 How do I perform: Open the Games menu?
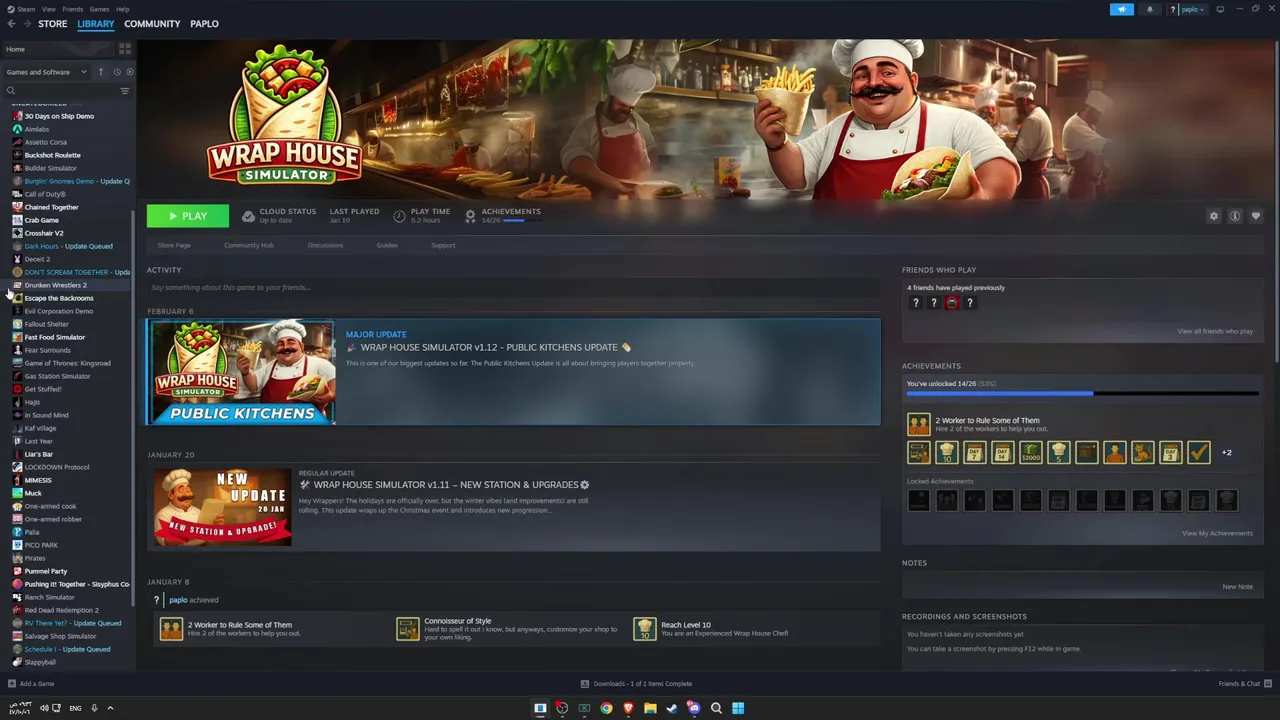[x=99, y=9]
